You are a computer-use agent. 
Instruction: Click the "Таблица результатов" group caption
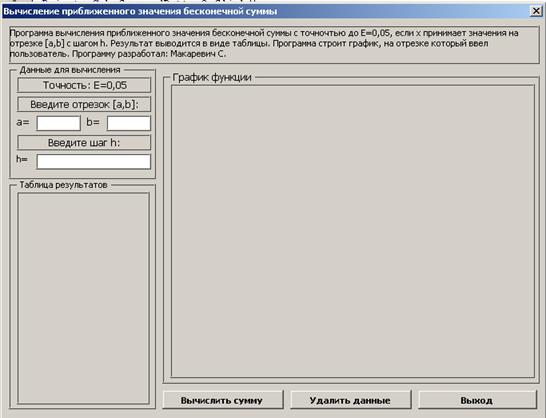pos(63,185)
